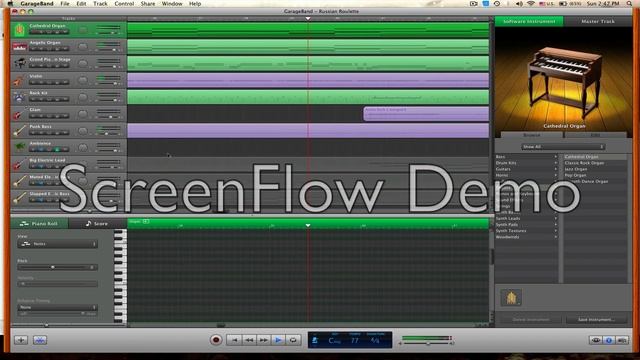The image size is (640, 360).
Task: Click the Fast Forward transport button
Action: pyautogui.click(x=264, y=340)
